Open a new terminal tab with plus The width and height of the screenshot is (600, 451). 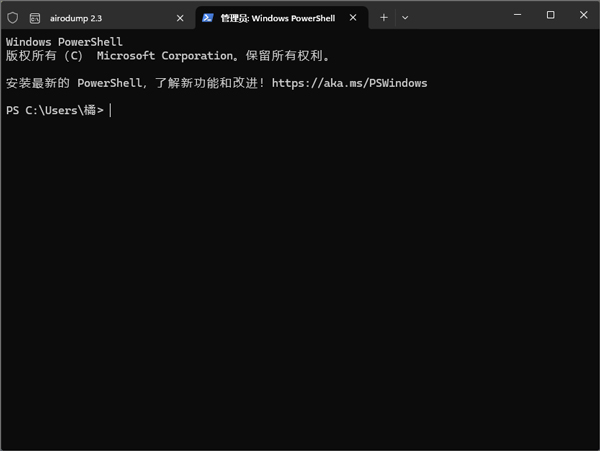click(384, 18)
